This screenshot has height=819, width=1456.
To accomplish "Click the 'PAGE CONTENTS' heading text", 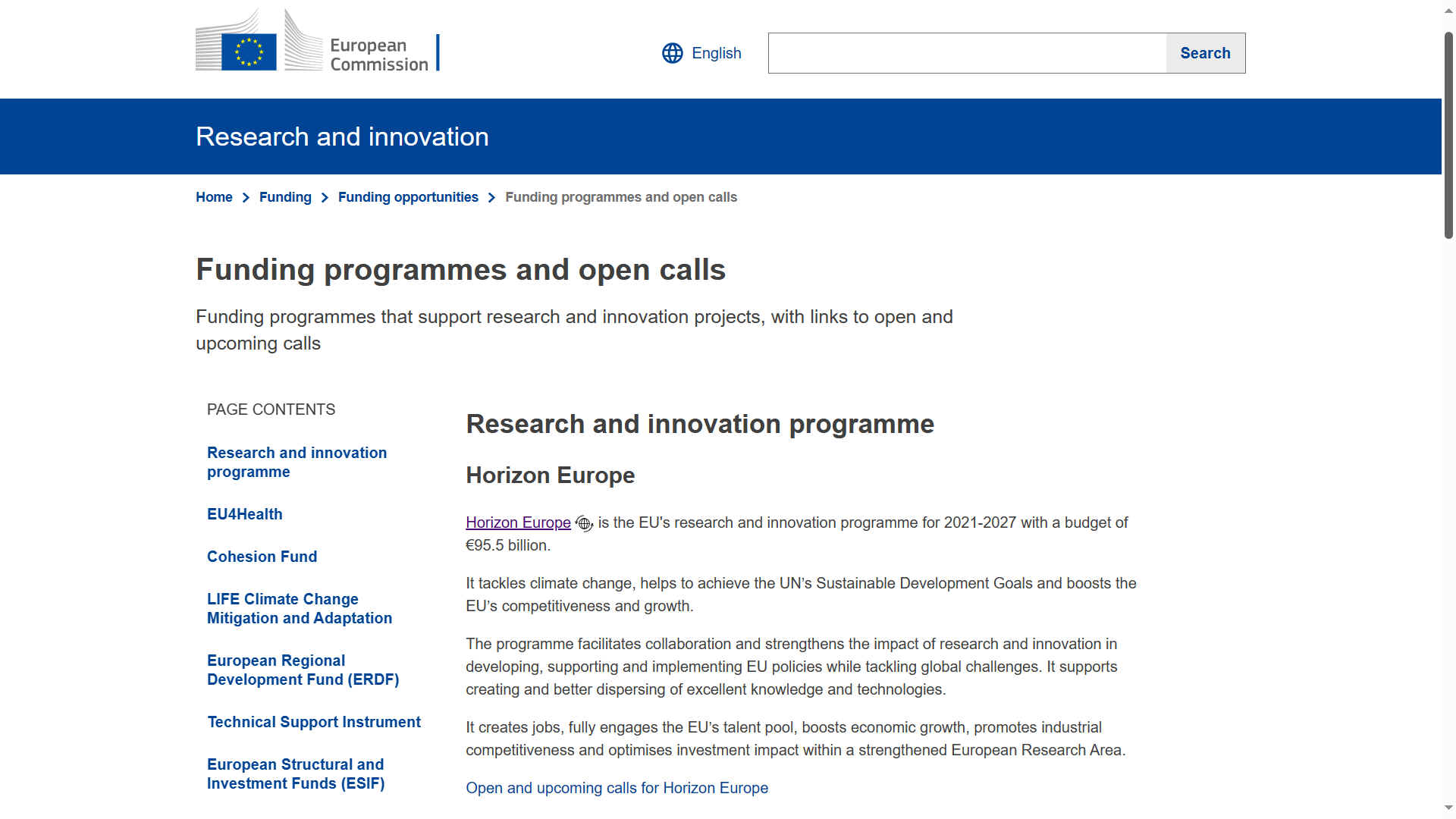I will click(x=271, y=409).
